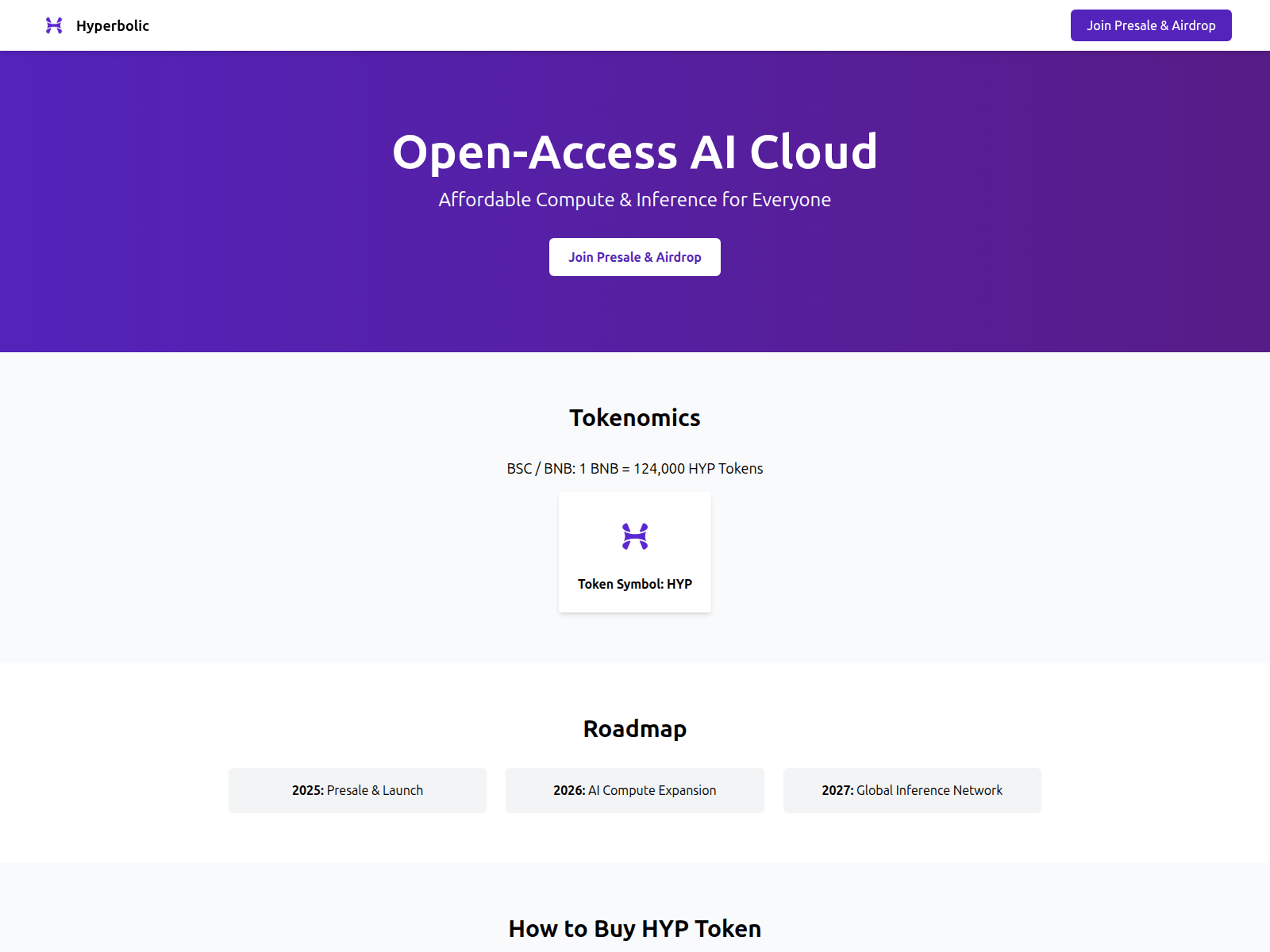Click the HYP token logo in Tokenomics card

(x=635, y=536)
